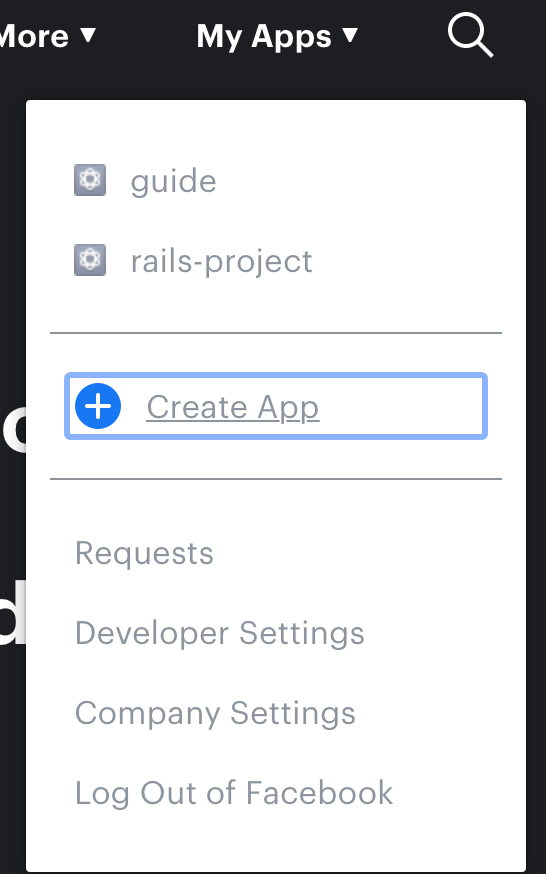
Task: Open the More navigation menu label
Action: 33,36
